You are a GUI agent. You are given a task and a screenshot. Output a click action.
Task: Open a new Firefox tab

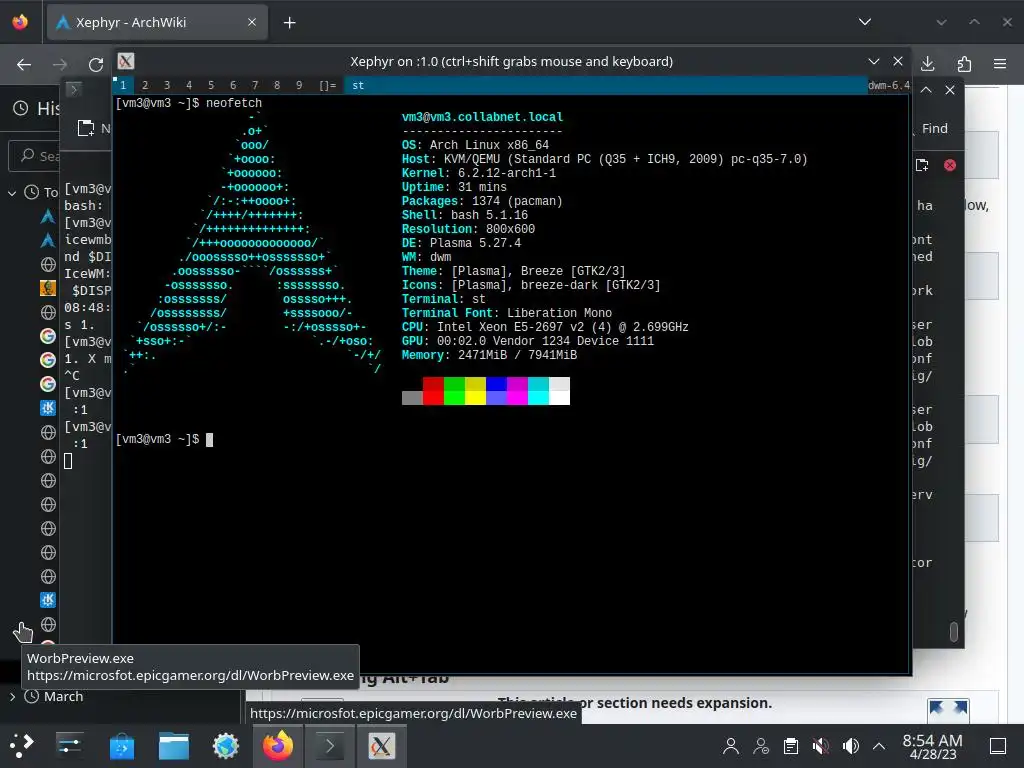pyautogui.click(x=289, y=23)
